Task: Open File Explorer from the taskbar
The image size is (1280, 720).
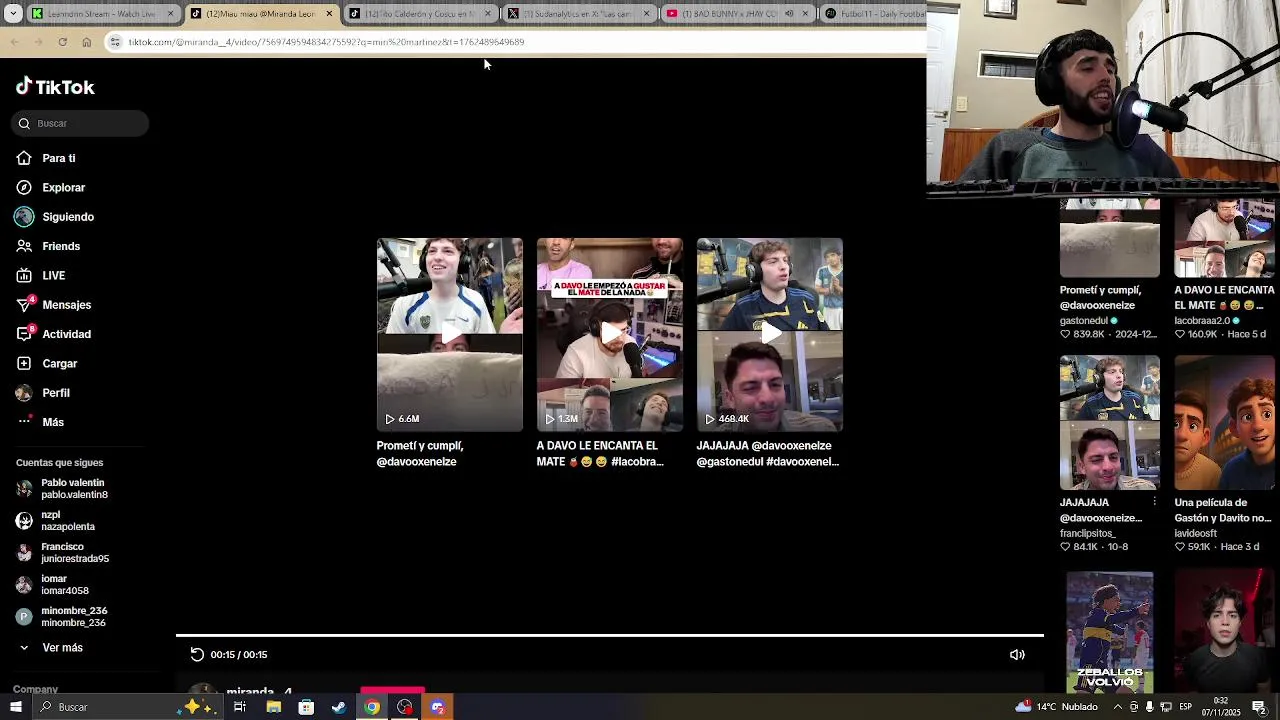Action: tap(273, 707)
